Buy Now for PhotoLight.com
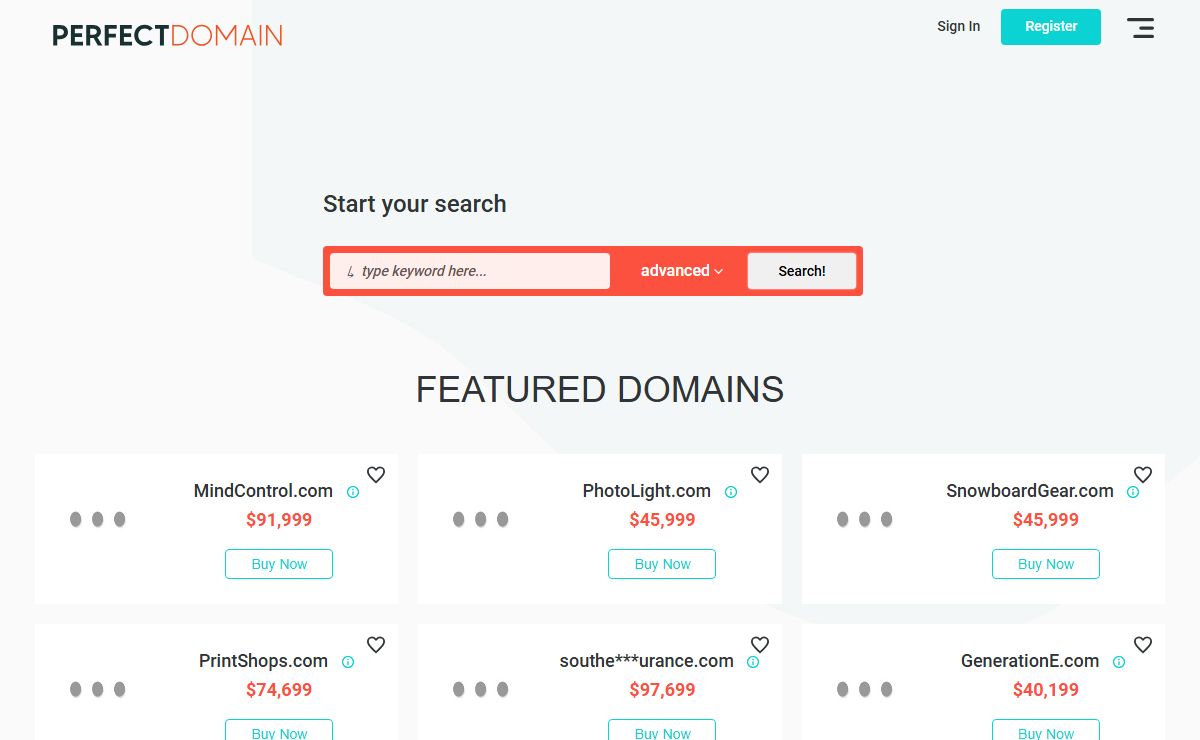The height and width of the screenshot is (740, 1200). [x=662, y=564]
